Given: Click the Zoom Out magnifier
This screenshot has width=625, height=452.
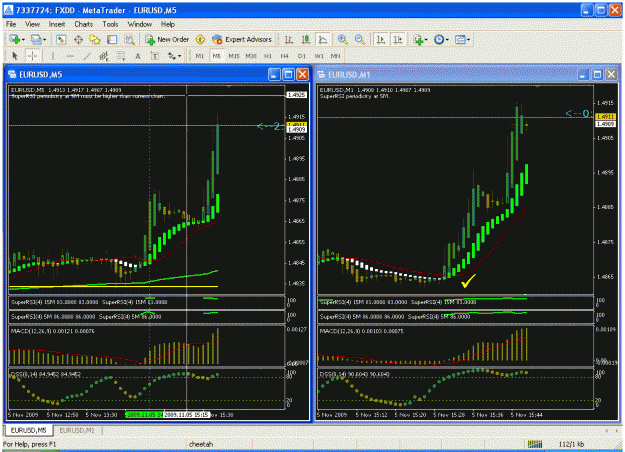Looking at the screenshot, I should tap(360, 39).
